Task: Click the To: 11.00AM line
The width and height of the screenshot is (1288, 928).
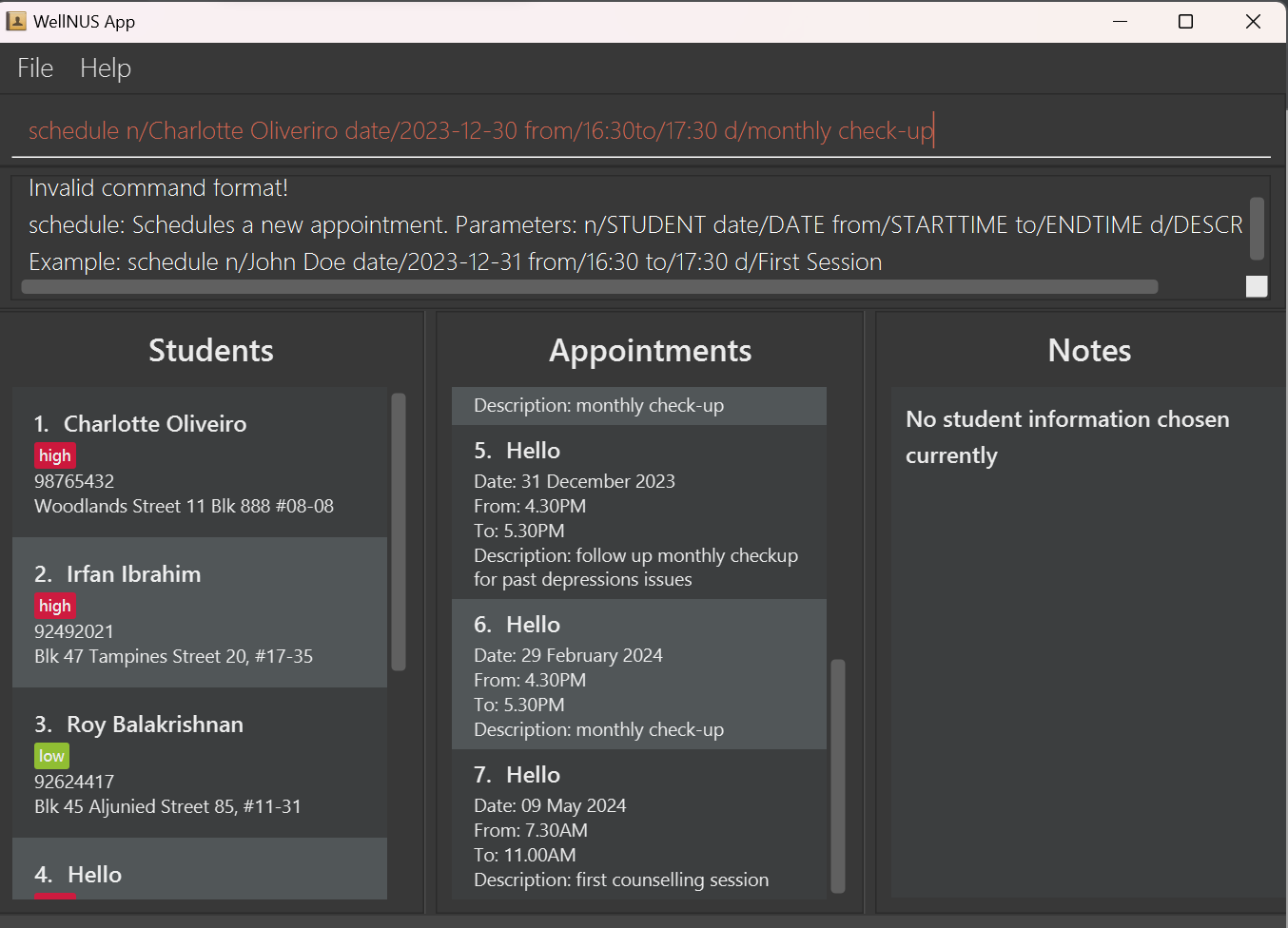Action: pos(525,855)
